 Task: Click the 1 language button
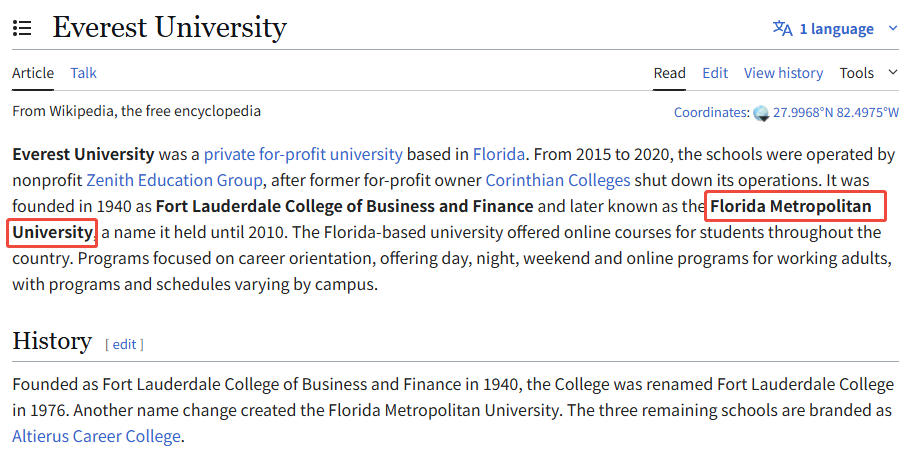click(x=836, y=29)
